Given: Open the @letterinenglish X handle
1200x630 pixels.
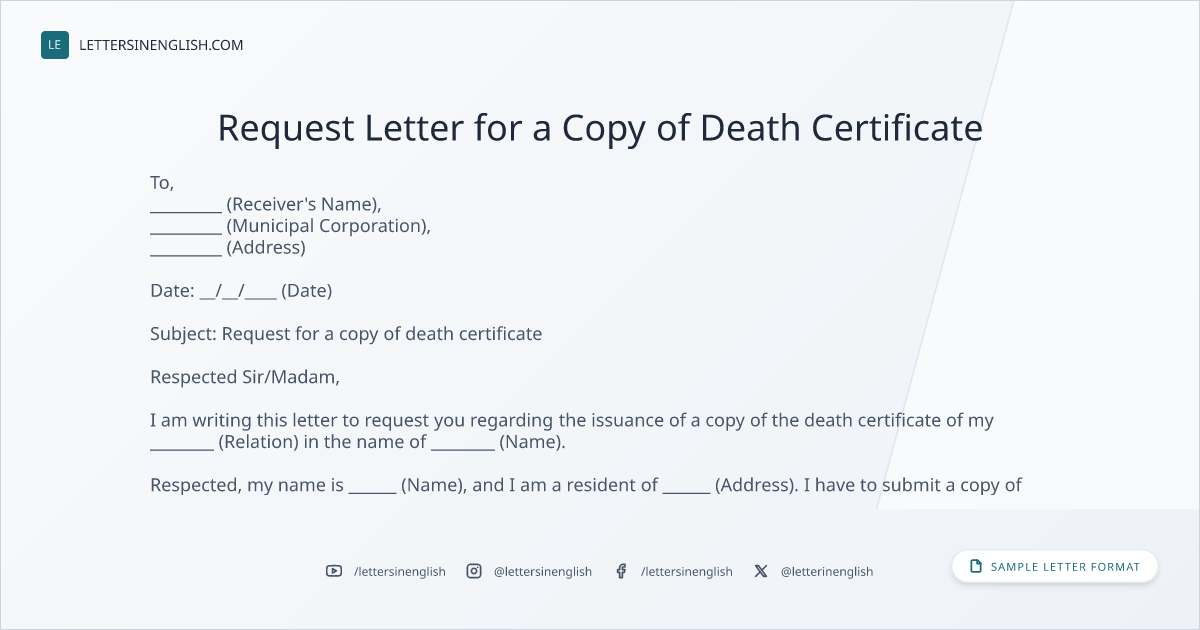Looking at the screenshot, I should (x=827, y=571).
